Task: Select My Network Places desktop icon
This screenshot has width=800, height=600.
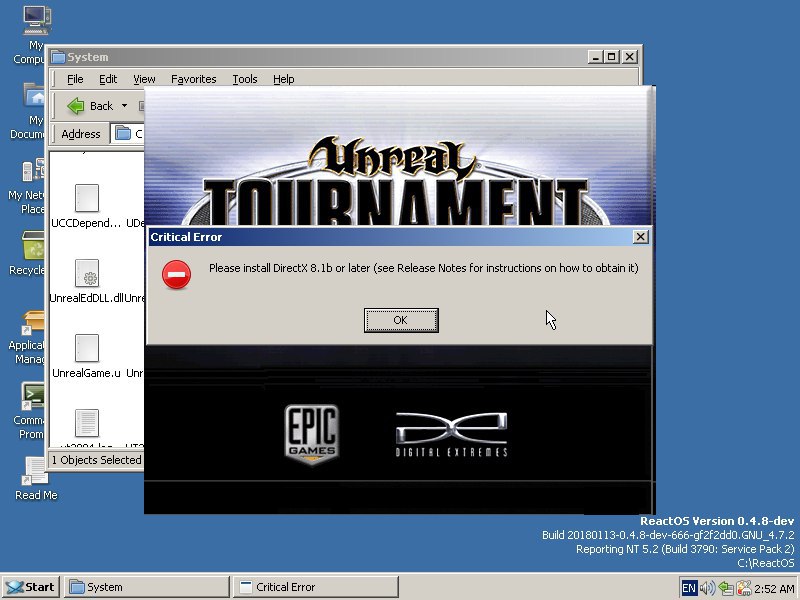Action: click(x=34, y=171)
